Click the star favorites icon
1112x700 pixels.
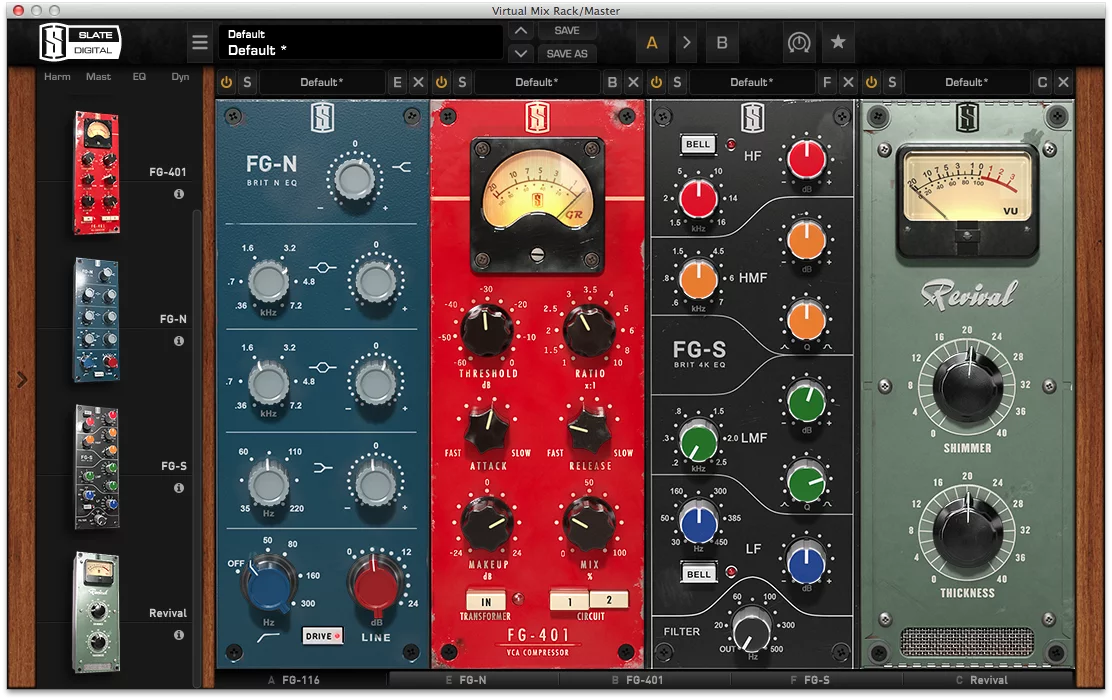click(838, 42)
